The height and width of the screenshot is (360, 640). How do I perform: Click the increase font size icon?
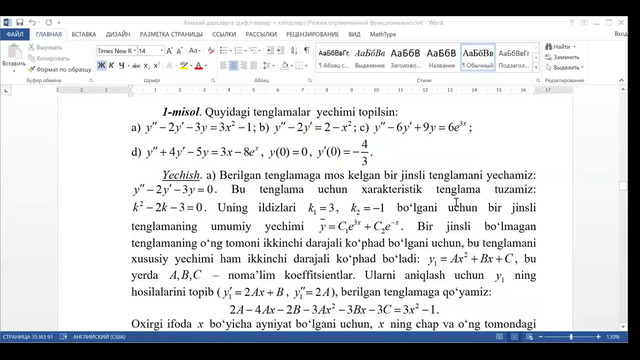click(x=169, y=51)
